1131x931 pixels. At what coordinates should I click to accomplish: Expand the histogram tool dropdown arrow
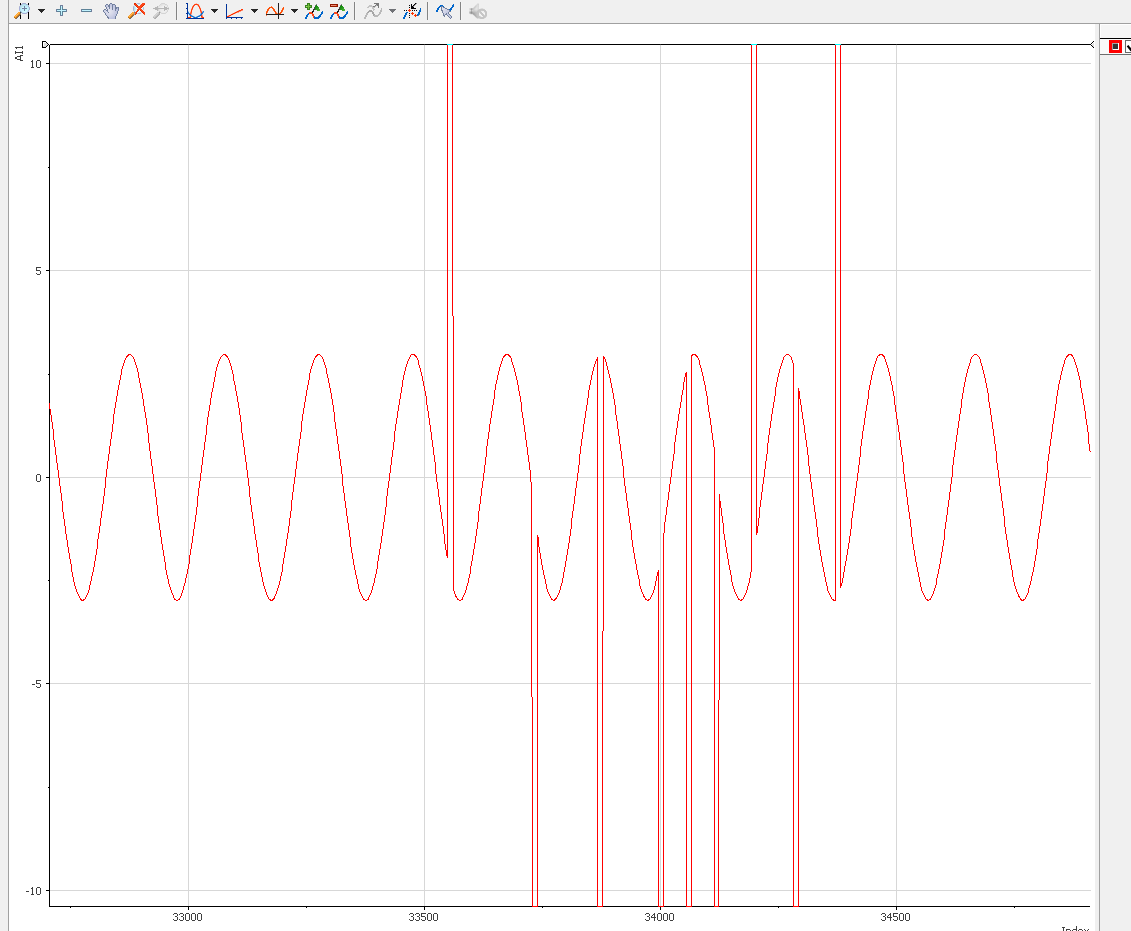tap(214, 11)
